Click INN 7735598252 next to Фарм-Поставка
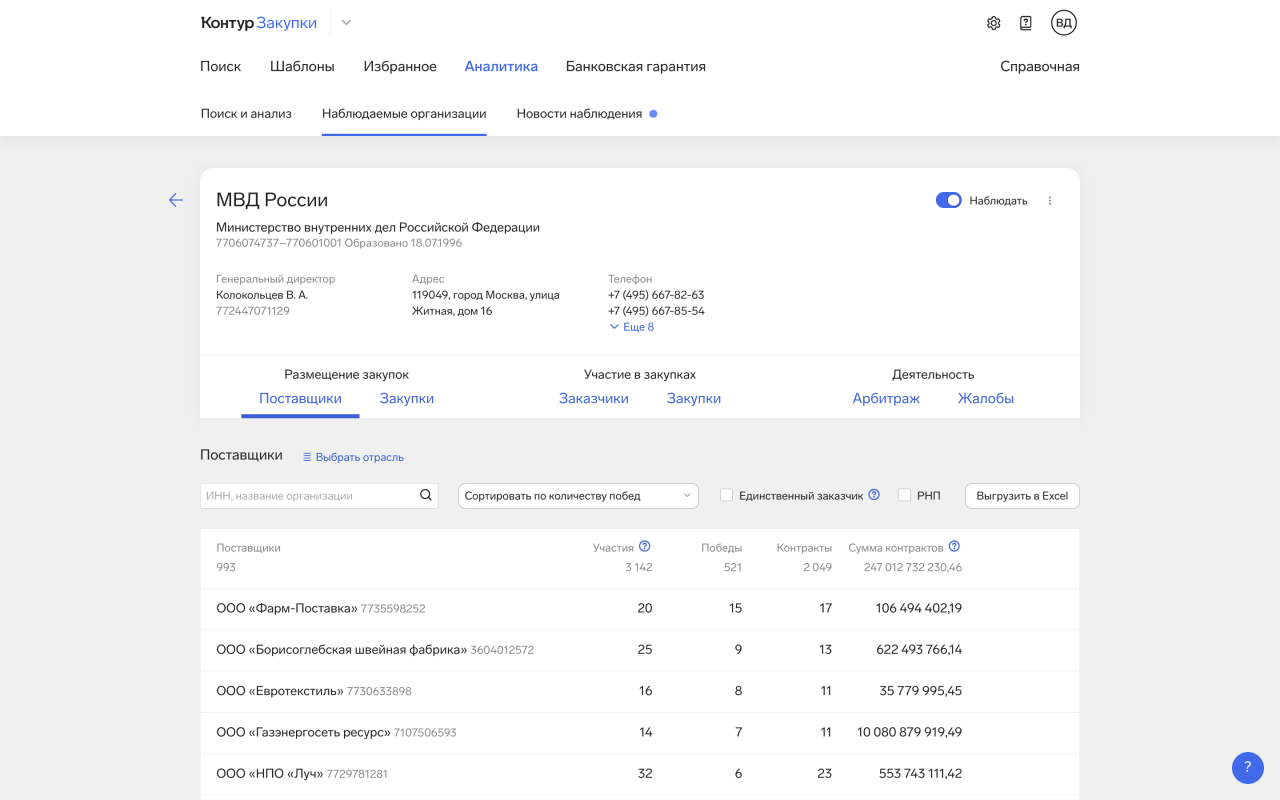Screen dimensions: 1280x800 click(393, 608)
